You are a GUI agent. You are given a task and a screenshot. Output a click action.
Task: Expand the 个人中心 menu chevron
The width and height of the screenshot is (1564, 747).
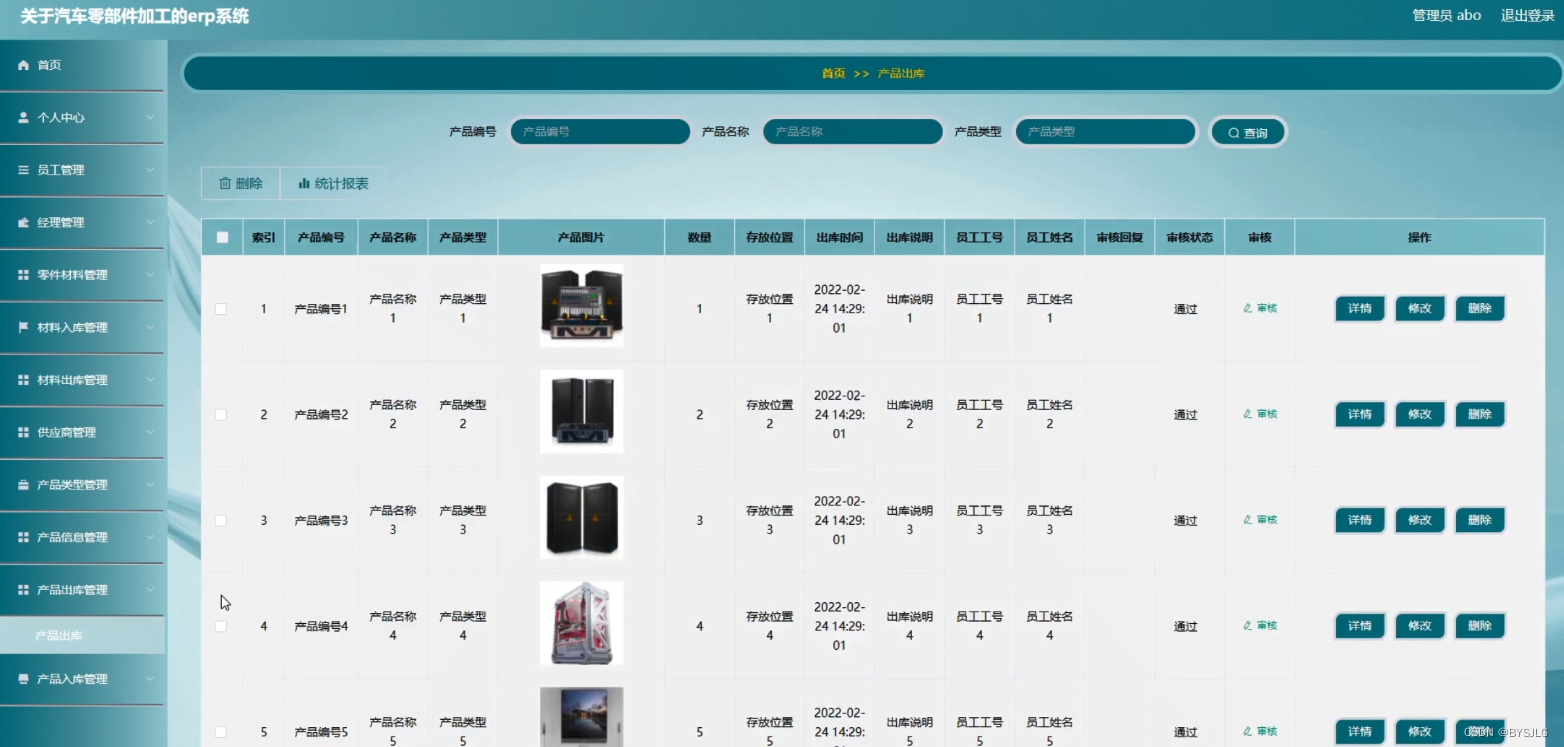[150, 117]
